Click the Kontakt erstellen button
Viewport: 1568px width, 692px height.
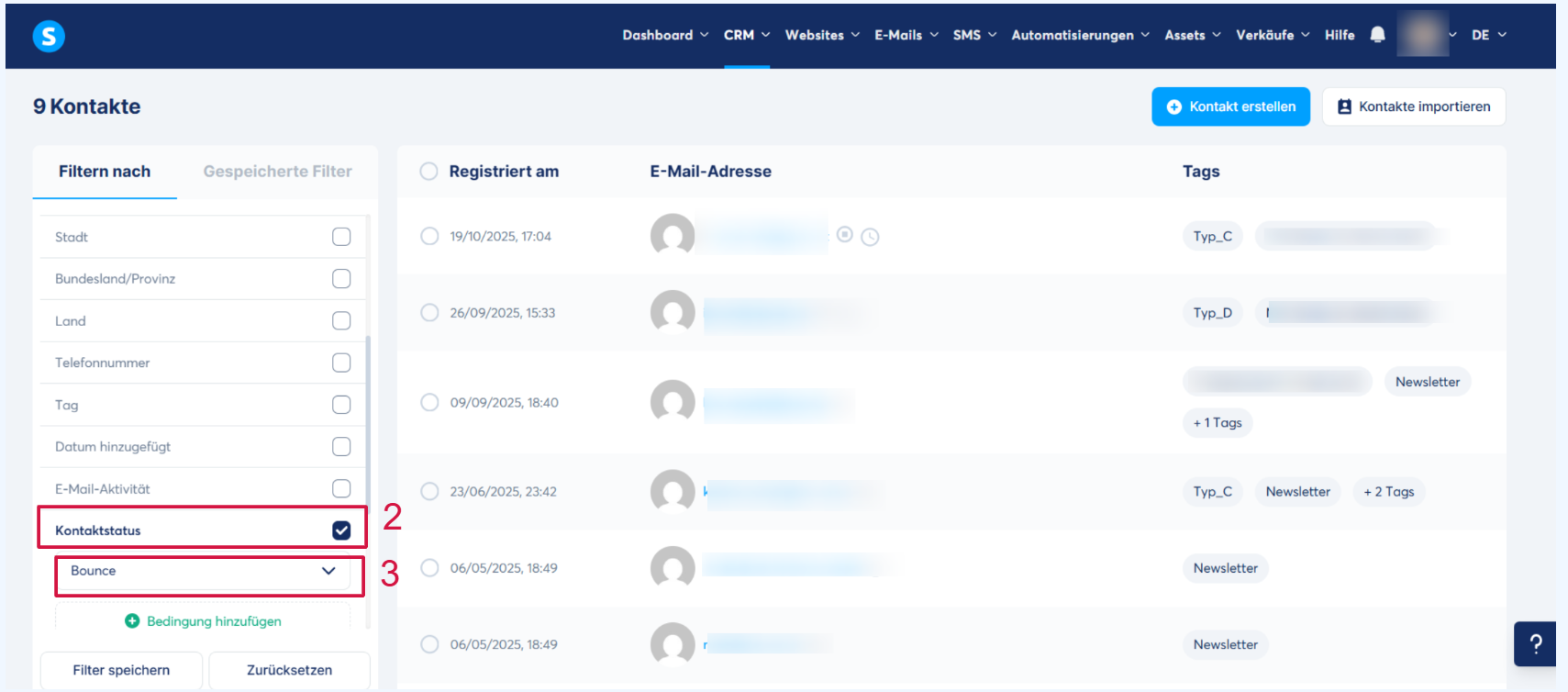[1230, 106]
